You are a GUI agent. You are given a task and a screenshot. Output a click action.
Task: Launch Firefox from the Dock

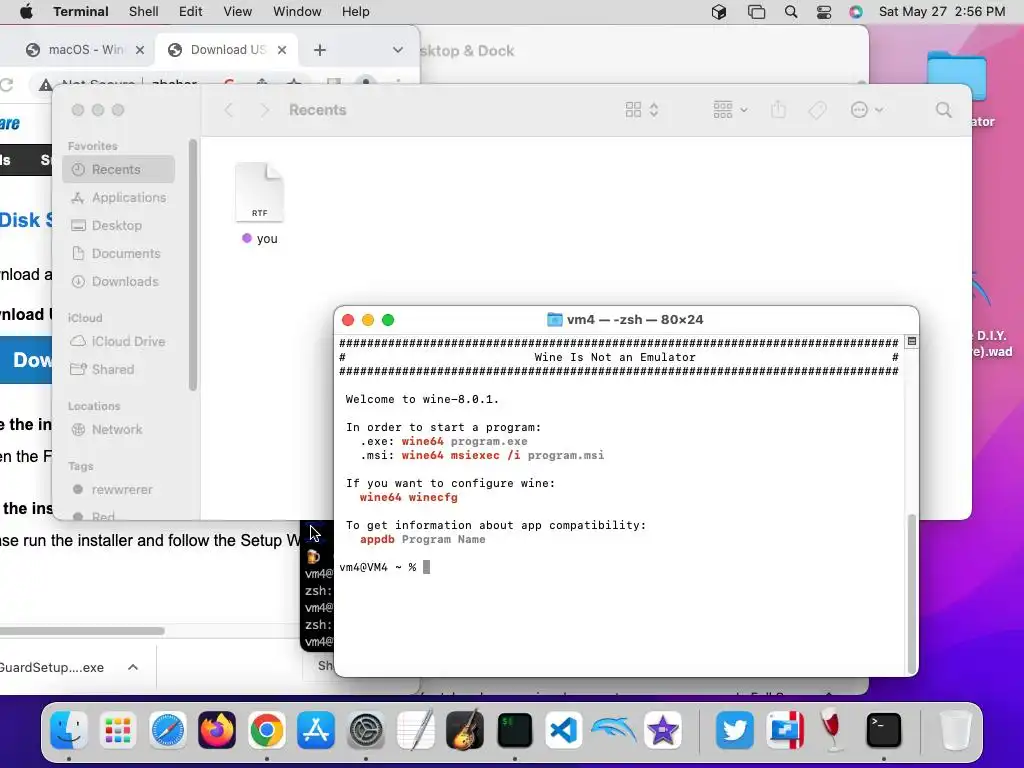(x=217, y=729)
